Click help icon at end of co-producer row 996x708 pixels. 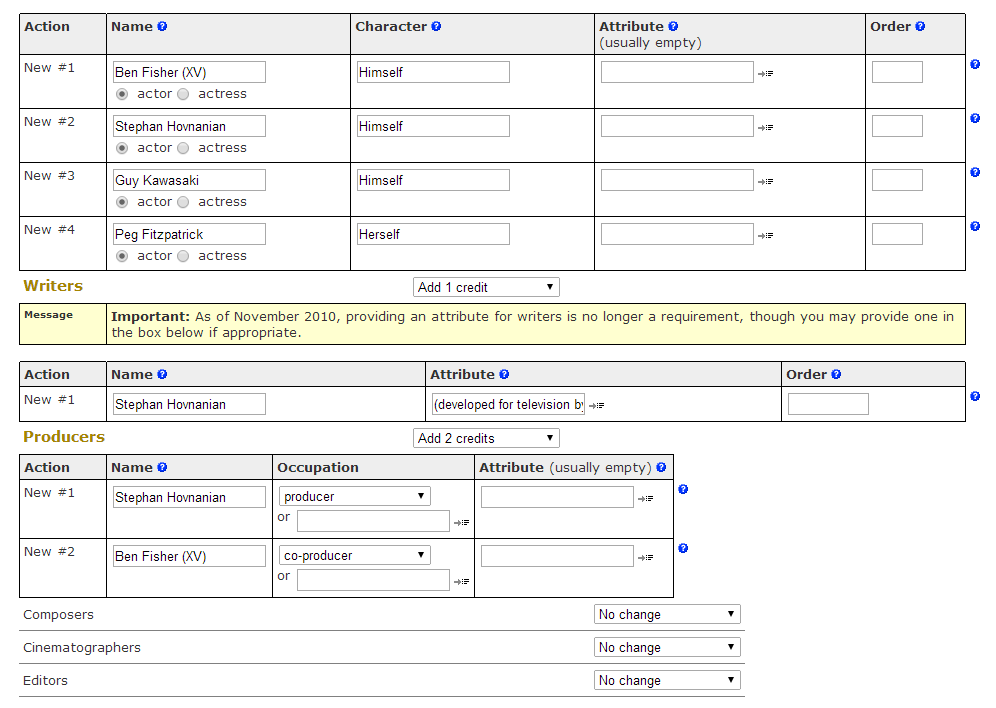click(683, 549)
